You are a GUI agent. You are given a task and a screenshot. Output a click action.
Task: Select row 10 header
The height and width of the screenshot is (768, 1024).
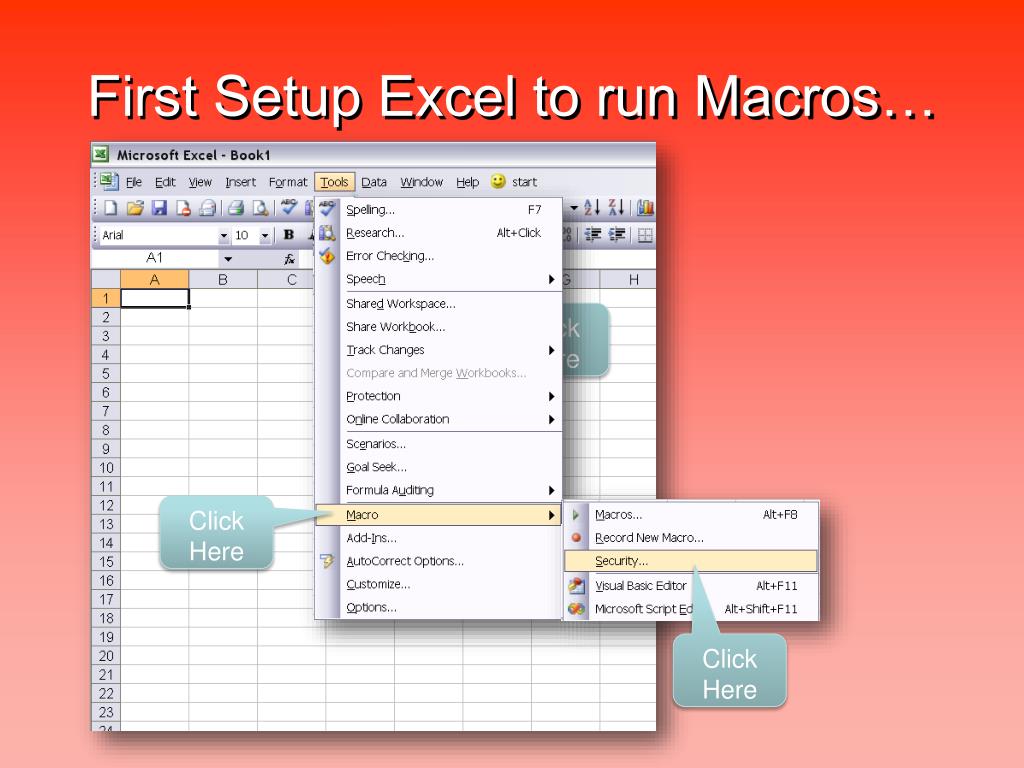pos(106,468)
